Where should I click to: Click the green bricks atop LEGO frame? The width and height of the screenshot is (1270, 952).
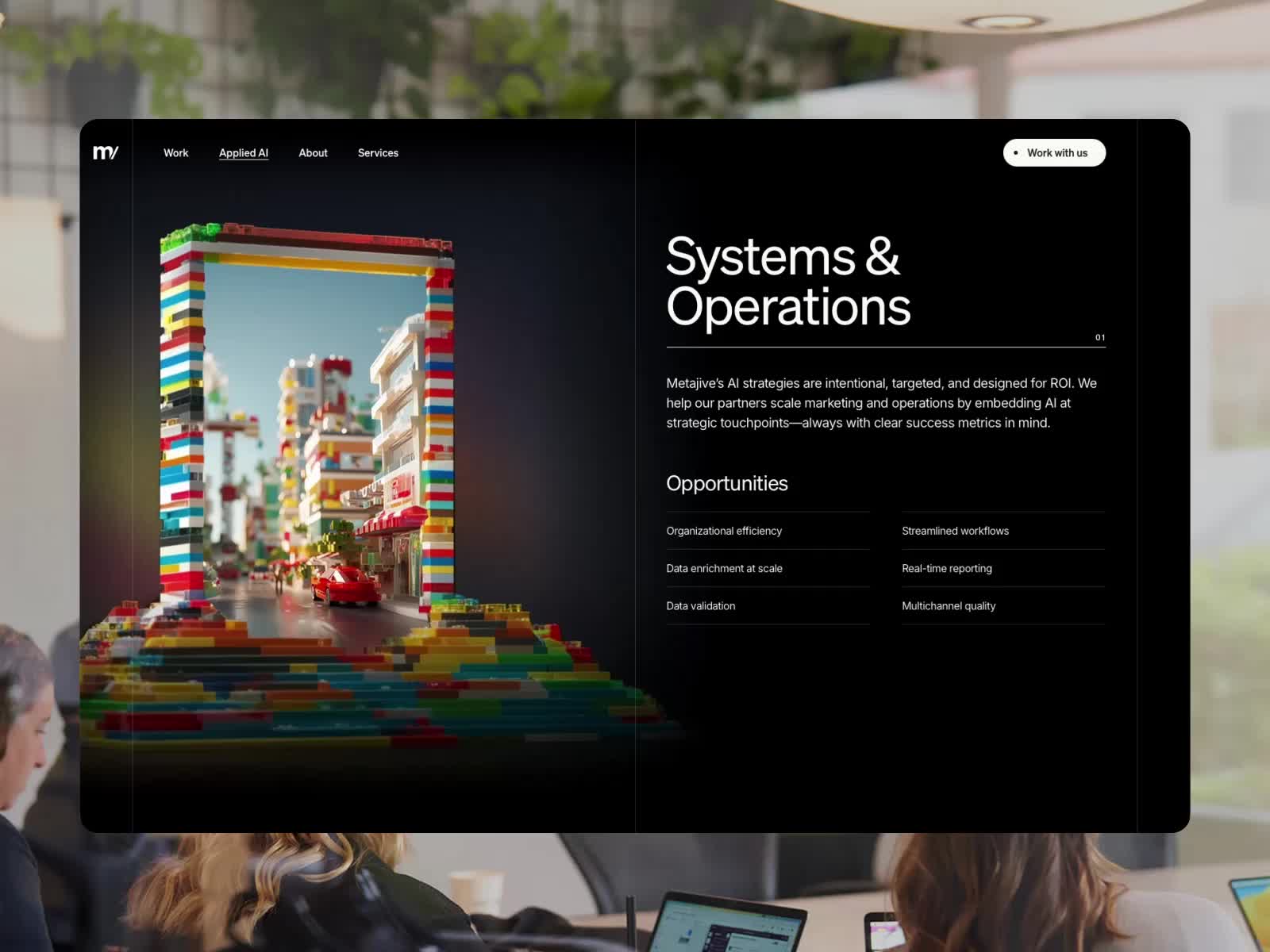pos(189,235)
